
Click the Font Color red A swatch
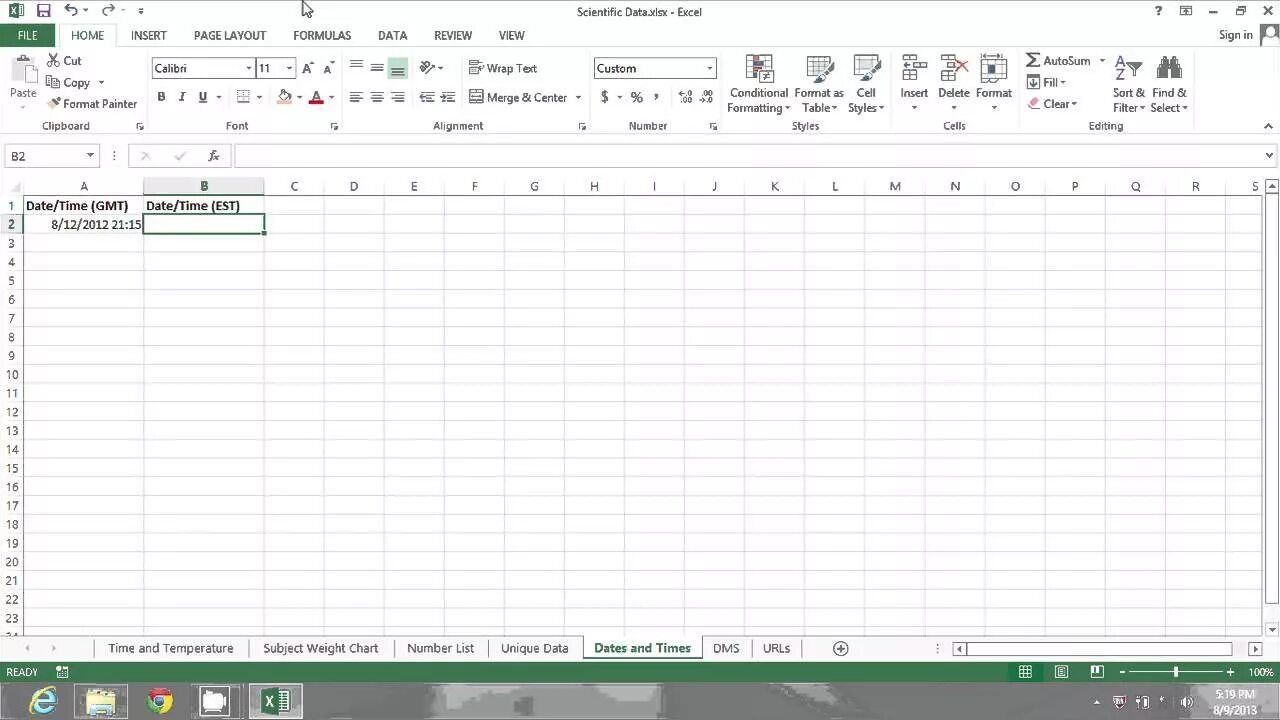pyautogui.click(x=316, y=97)
